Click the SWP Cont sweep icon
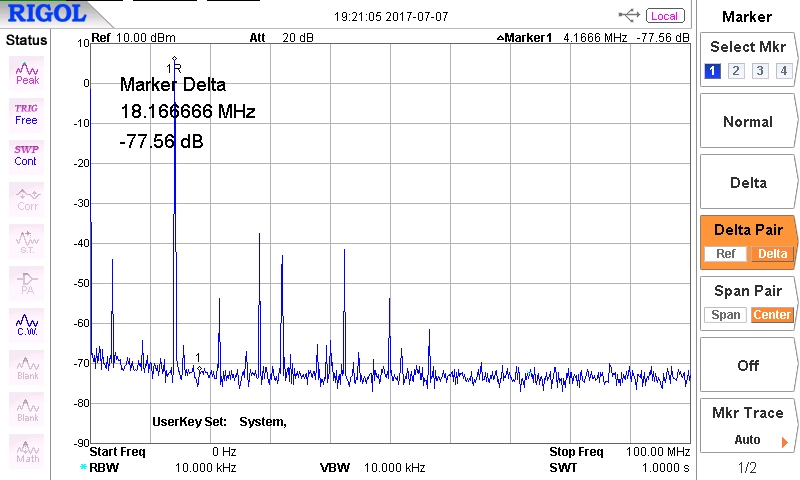 (27, 155)
